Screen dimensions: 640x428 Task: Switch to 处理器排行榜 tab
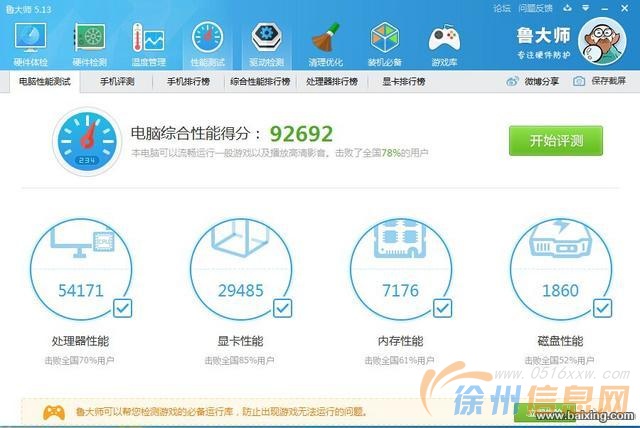[332, 82]
